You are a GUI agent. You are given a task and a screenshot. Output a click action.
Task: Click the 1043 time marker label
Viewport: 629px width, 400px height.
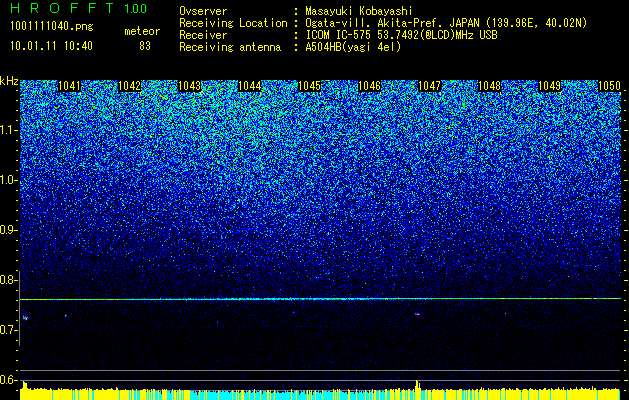pyautogui.click(x=189, y=86)
